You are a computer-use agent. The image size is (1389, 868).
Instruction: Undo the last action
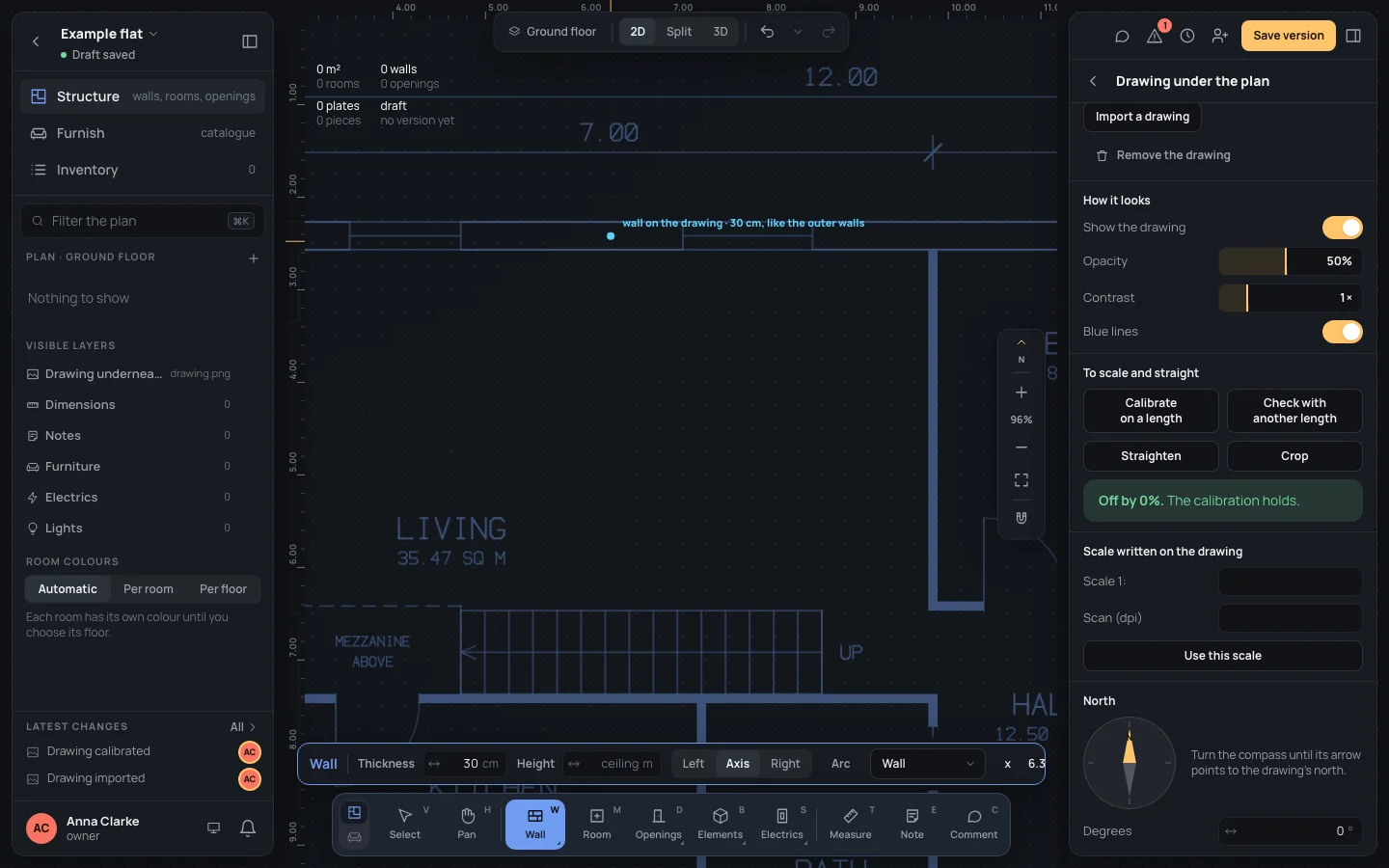click(767, 32)
